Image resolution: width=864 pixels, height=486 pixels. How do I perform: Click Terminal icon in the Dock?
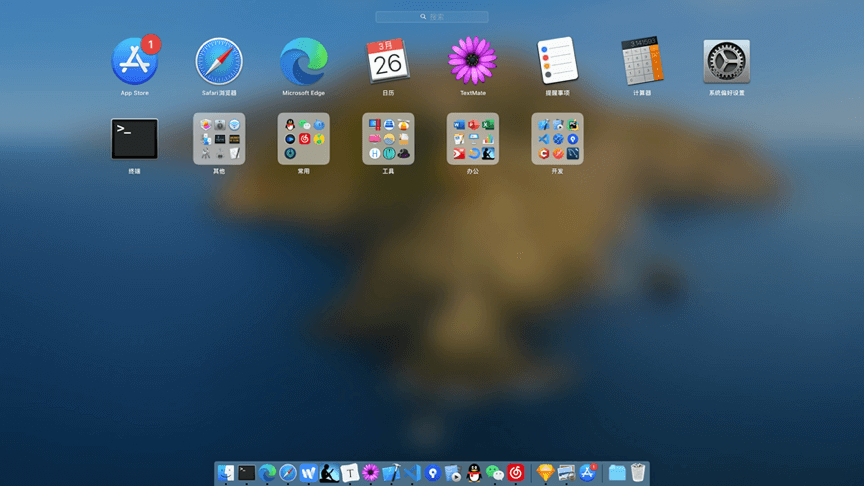pyautogui.click(x=246, y=473)
